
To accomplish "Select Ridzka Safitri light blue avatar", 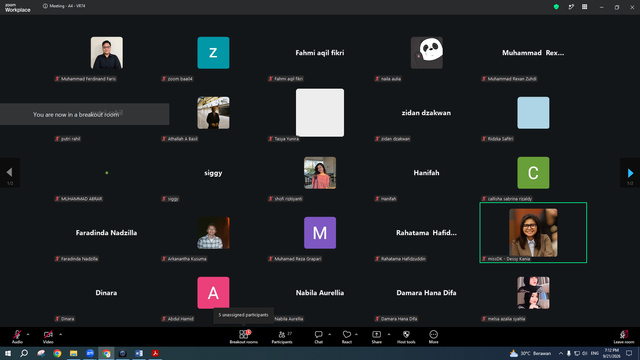I will click(x=533, y=113).
